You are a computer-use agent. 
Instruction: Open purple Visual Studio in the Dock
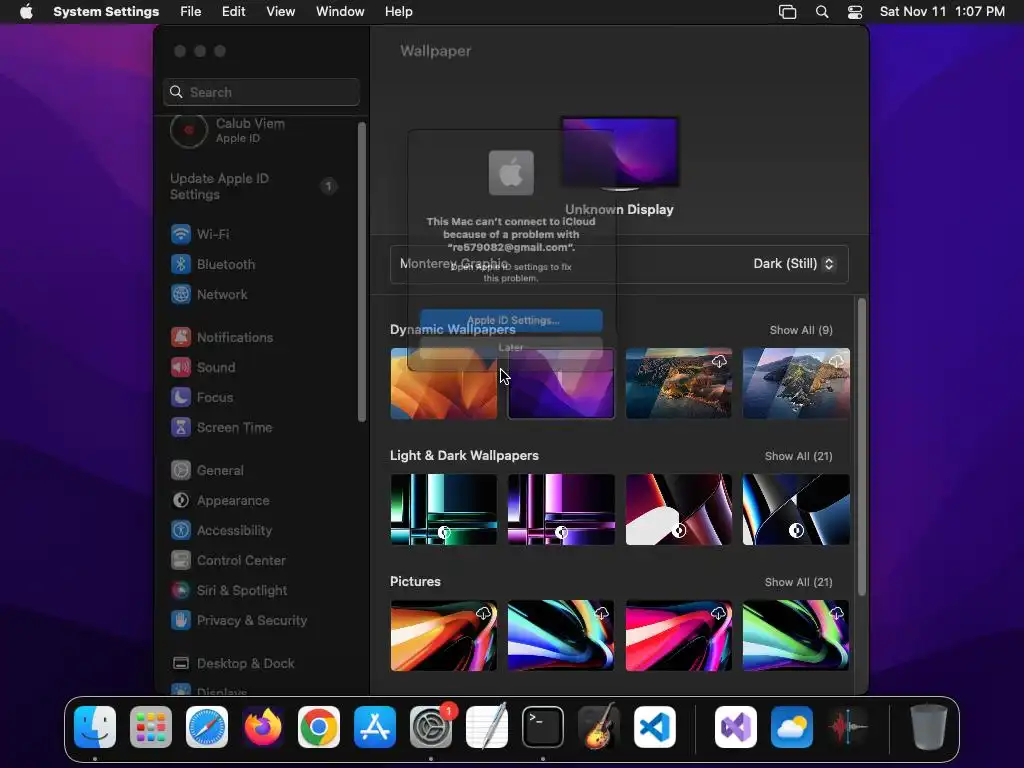(x=736, y=727)
